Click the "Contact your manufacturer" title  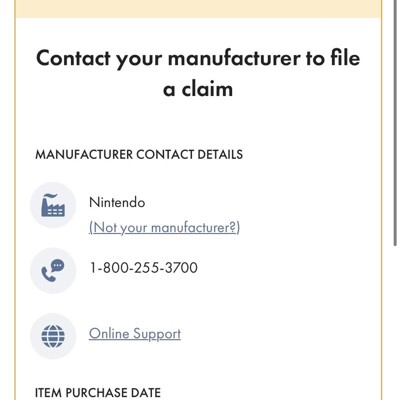click(198, 73)
